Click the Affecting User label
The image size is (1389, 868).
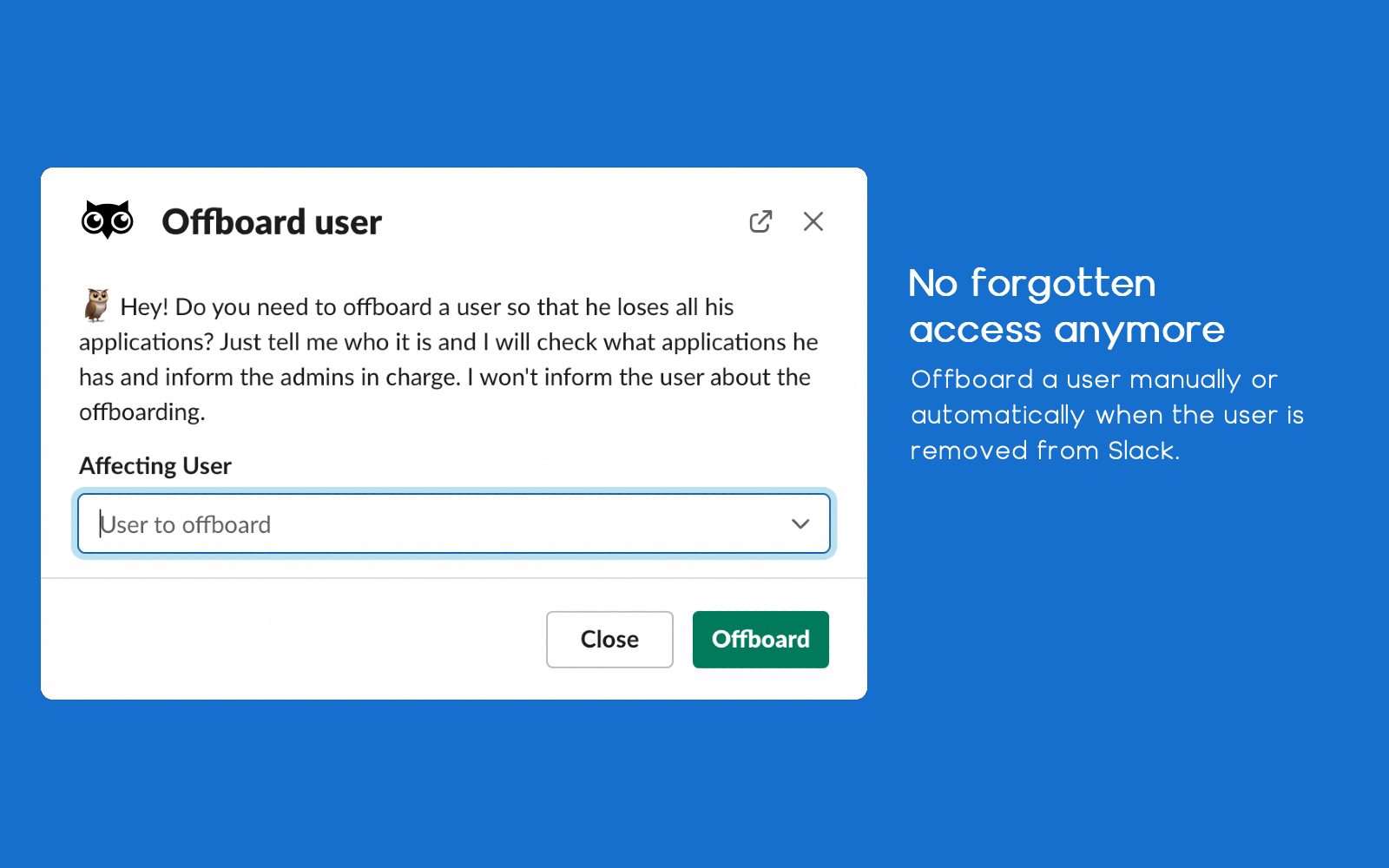pos(155,465)
